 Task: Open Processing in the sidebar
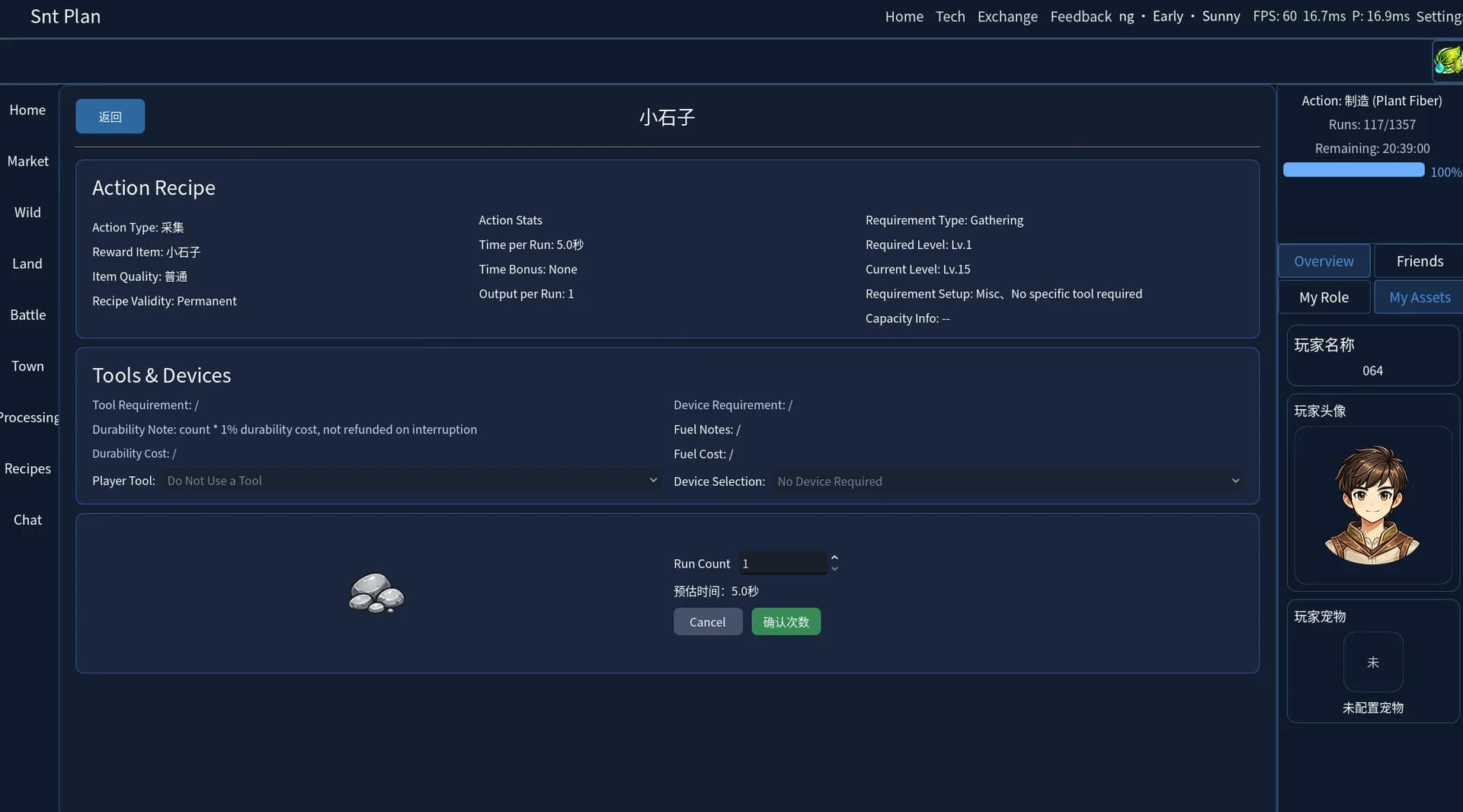click(x=29, y=417)
